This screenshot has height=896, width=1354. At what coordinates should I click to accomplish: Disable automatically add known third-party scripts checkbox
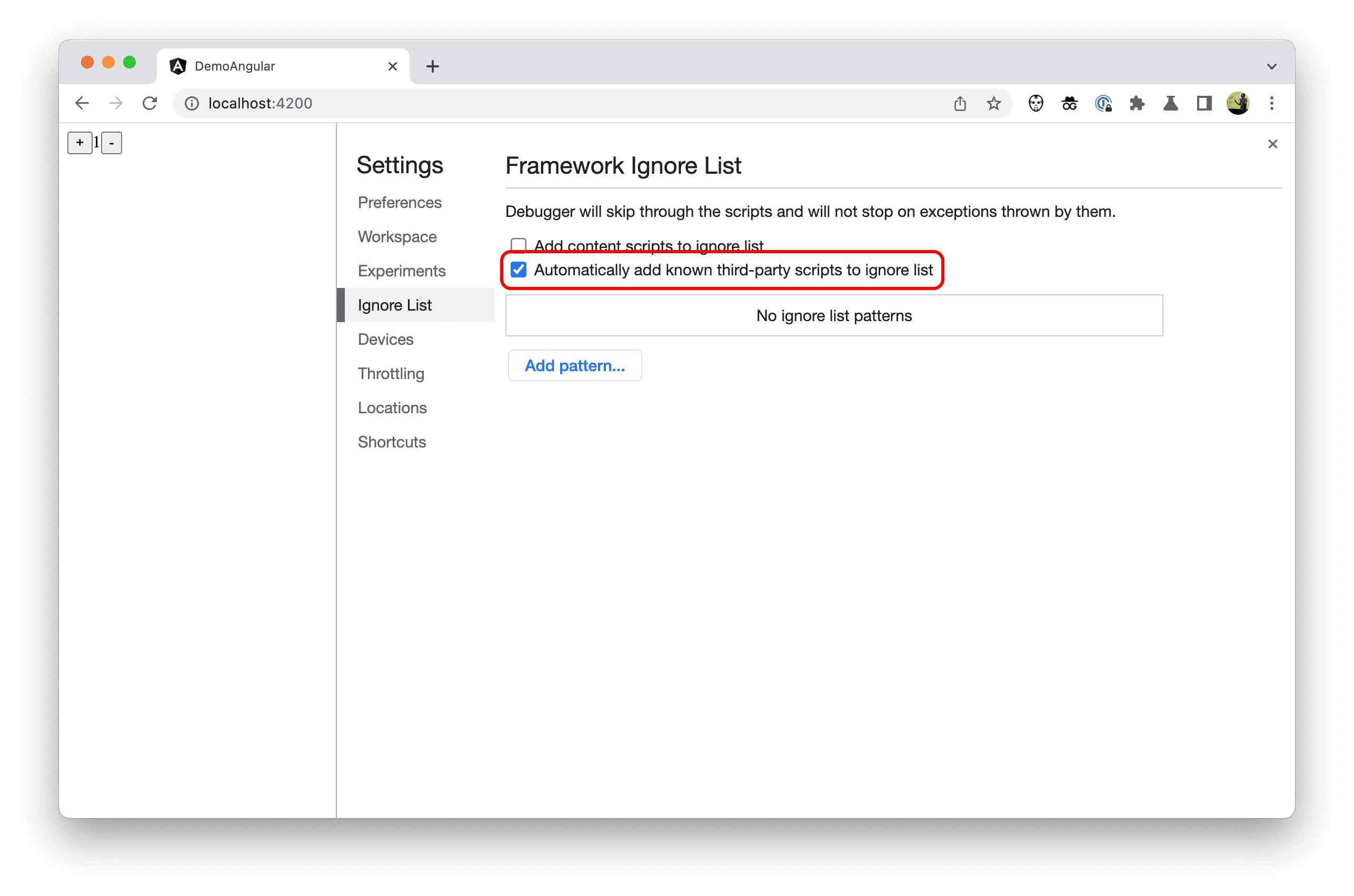pos(519,269)
